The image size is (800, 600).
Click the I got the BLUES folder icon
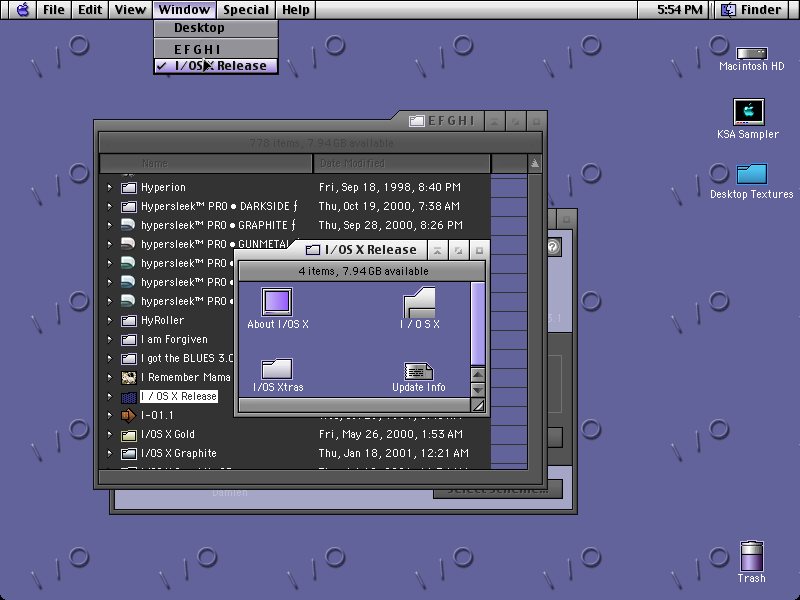pyautogui.click(x=129, y=359)
